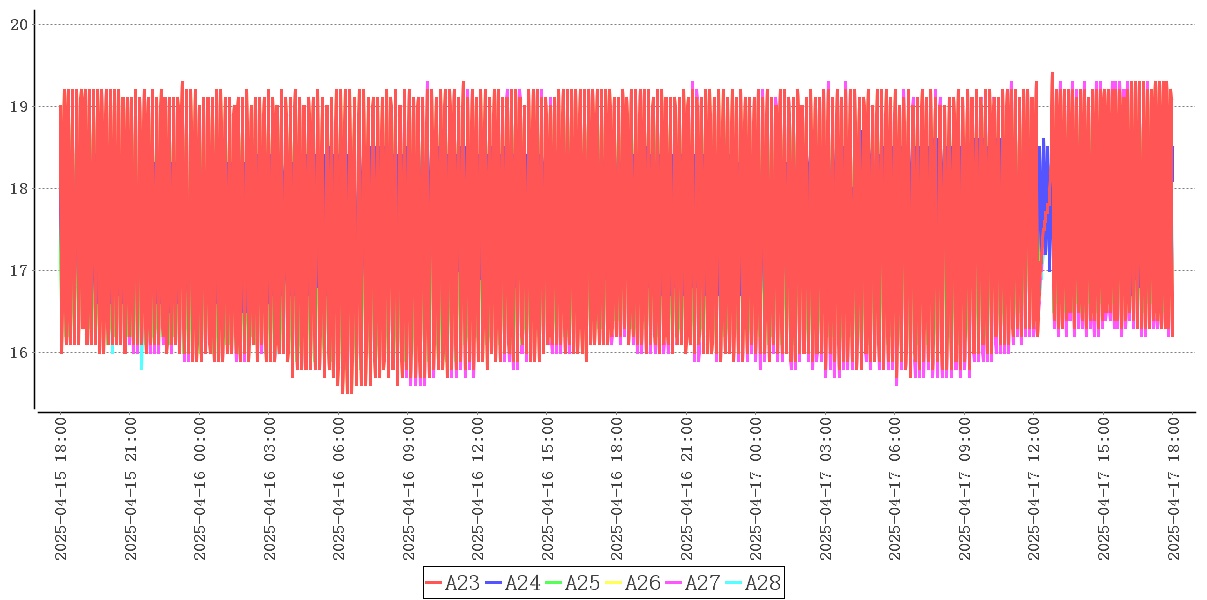Click the blue A24 legend color line

(494, 583)
